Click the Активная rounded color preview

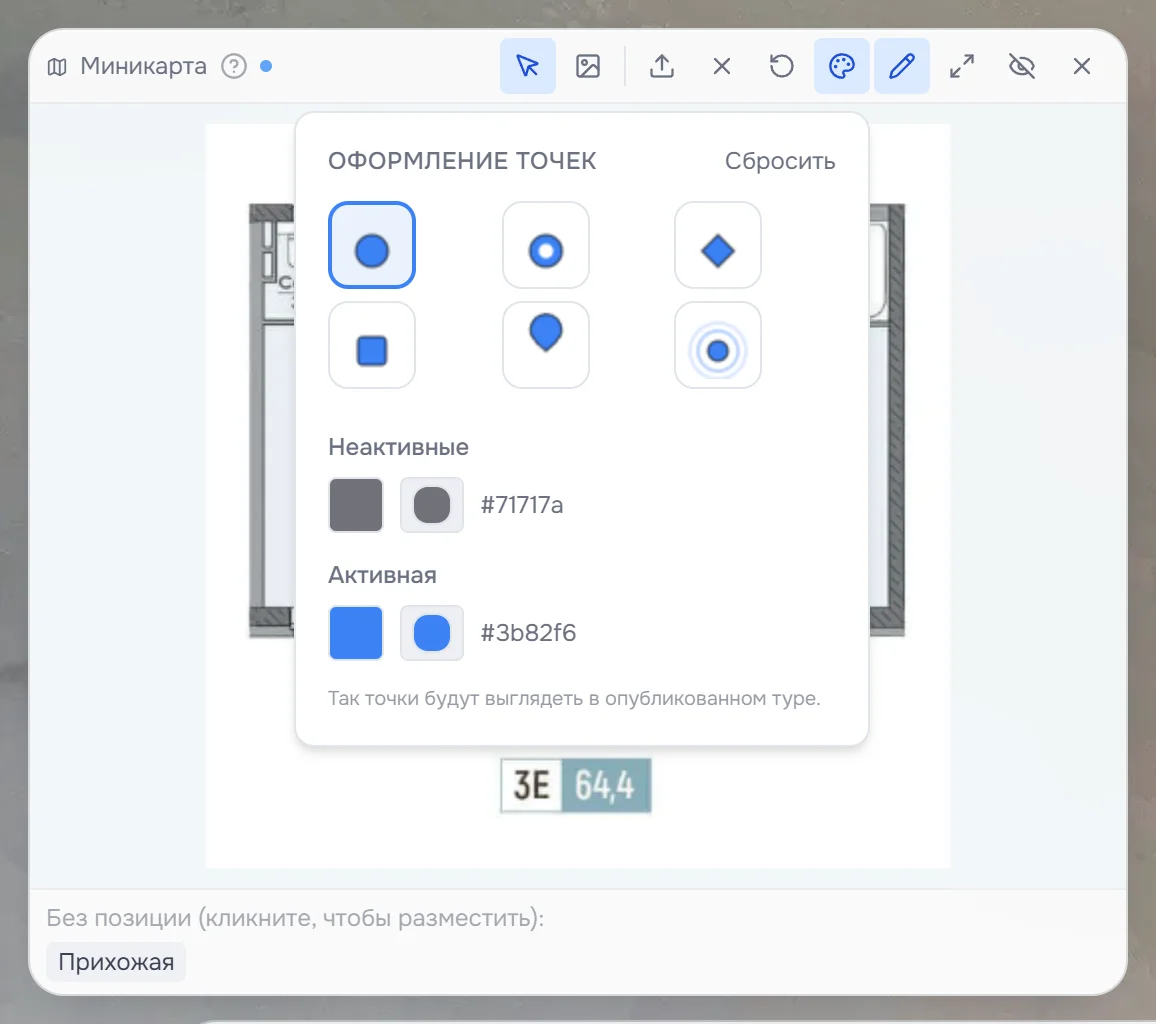click(432, 633)
